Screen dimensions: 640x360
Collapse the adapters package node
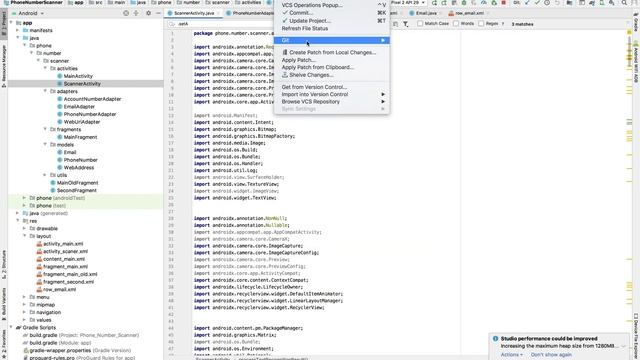tap(45, 91)
